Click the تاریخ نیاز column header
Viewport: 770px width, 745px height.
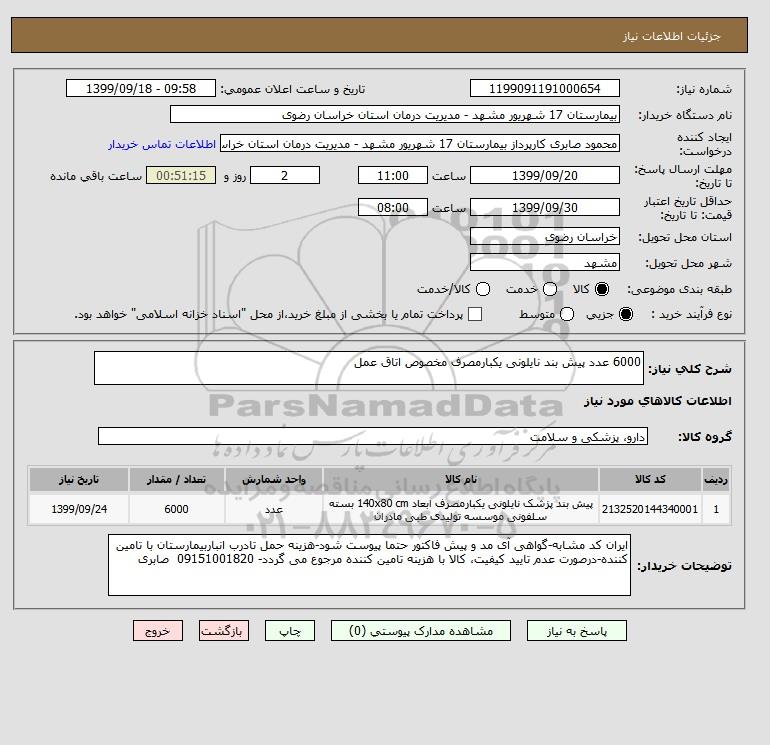tap(79, 479)
